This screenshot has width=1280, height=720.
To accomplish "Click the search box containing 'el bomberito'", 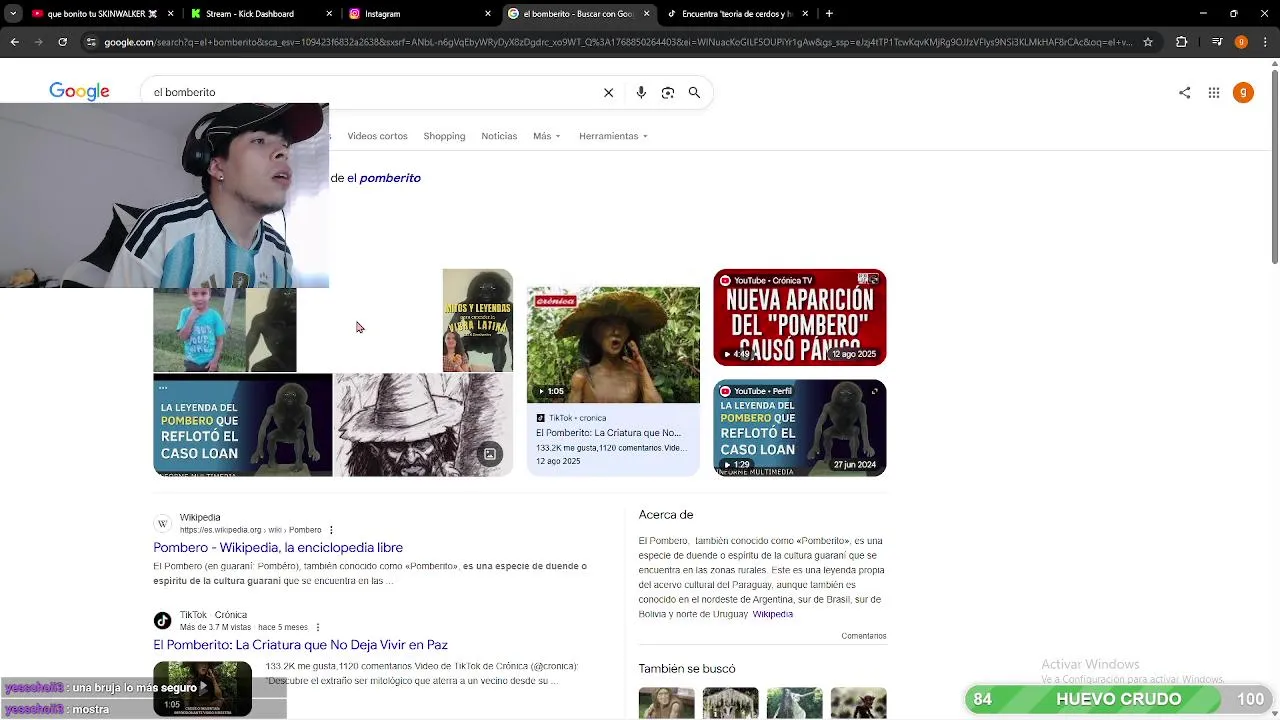I will tap(370, 92).
